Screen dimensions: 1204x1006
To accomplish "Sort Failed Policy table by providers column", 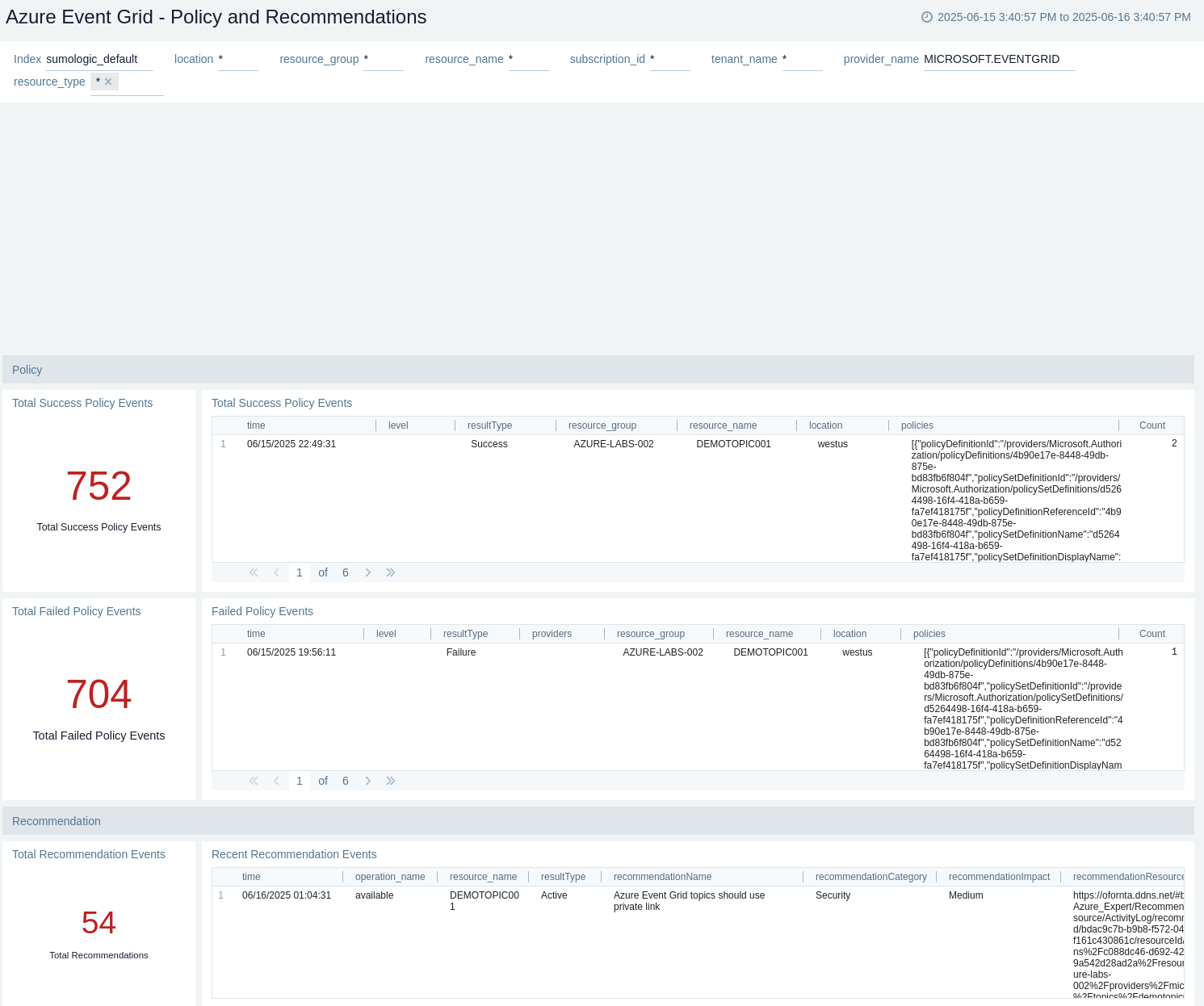I will (x=552, y=634).
